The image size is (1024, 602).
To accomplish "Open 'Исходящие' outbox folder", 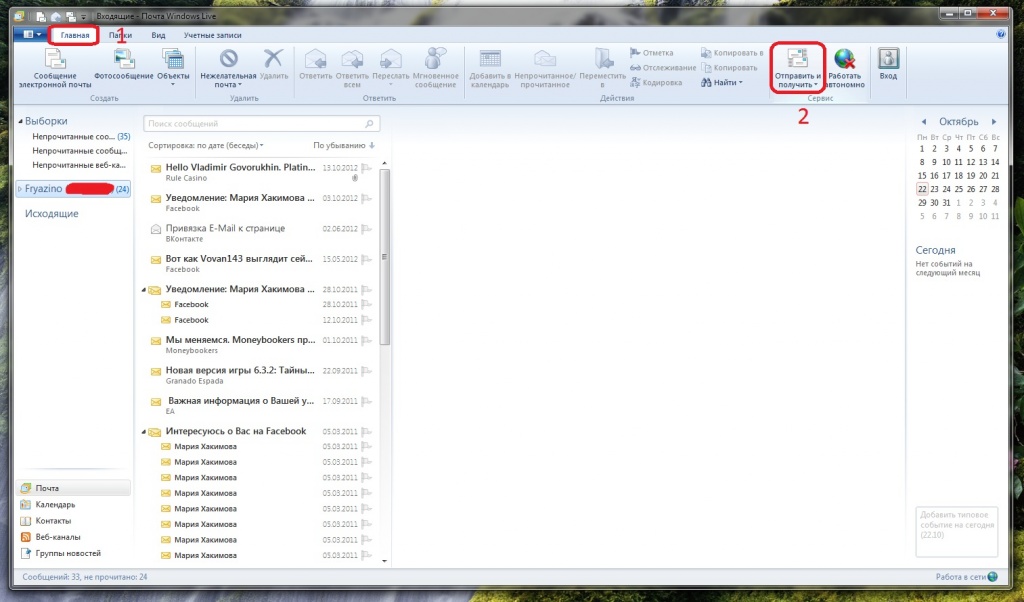I will tap(51, 214).
